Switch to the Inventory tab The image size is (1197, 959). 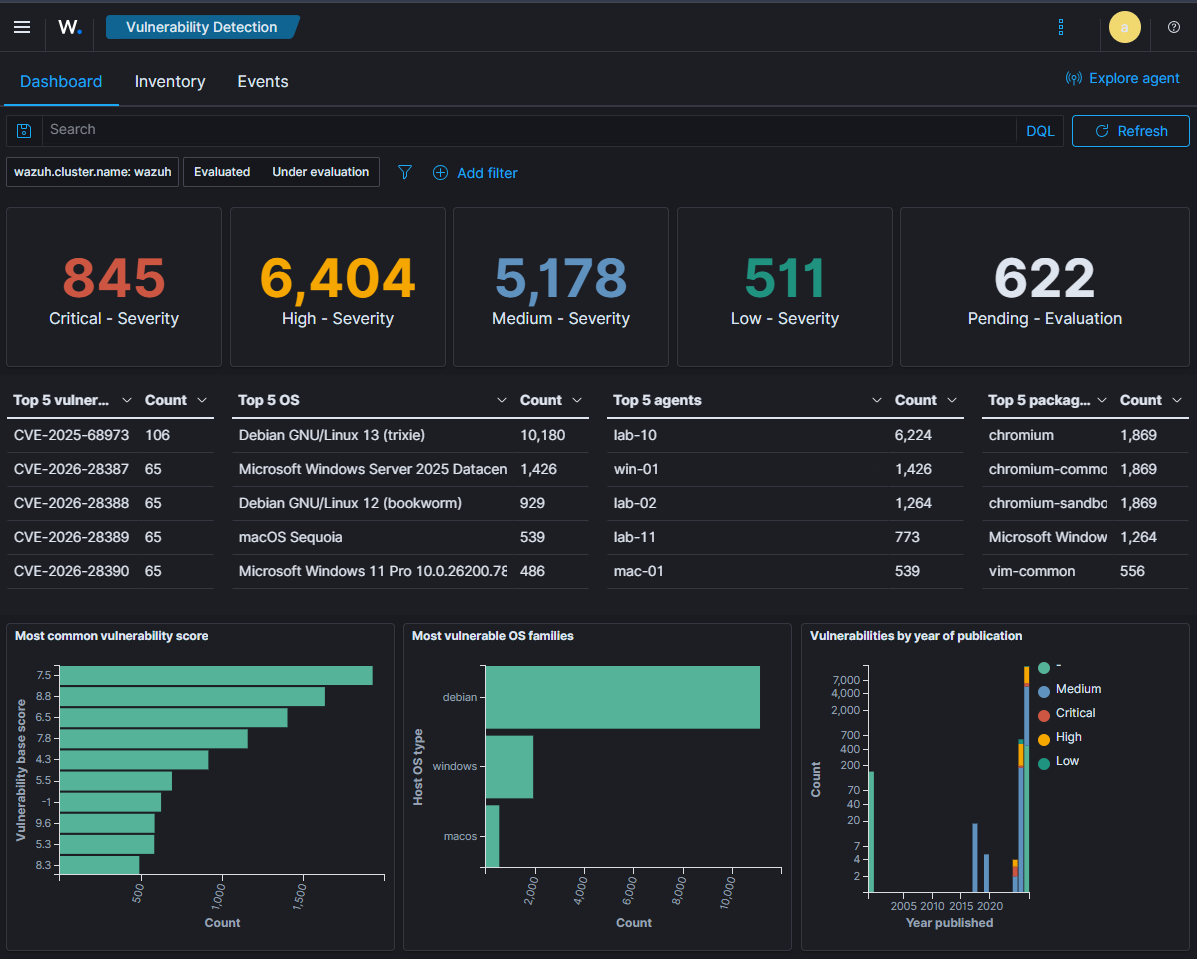[169, 82]
